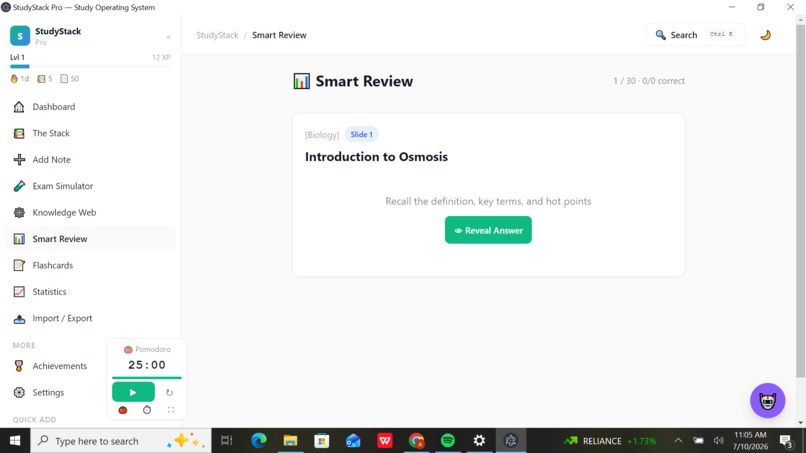Open the WPS Office taskbar icon
Viewport: 806px width, 453px height.
pos(384,441)
